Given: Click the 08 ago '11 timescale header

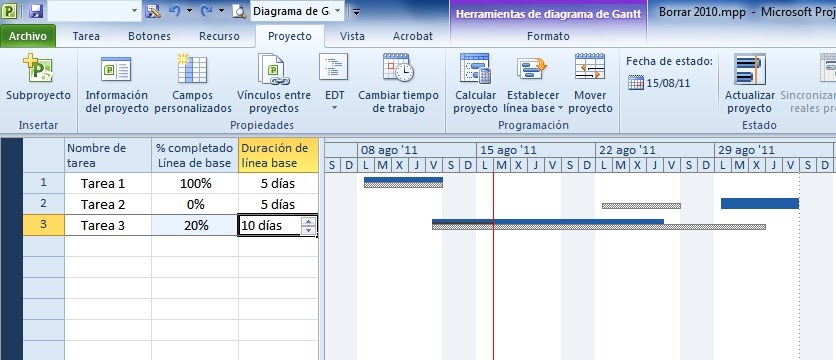Looking at the screenshot, I should 416,150.
